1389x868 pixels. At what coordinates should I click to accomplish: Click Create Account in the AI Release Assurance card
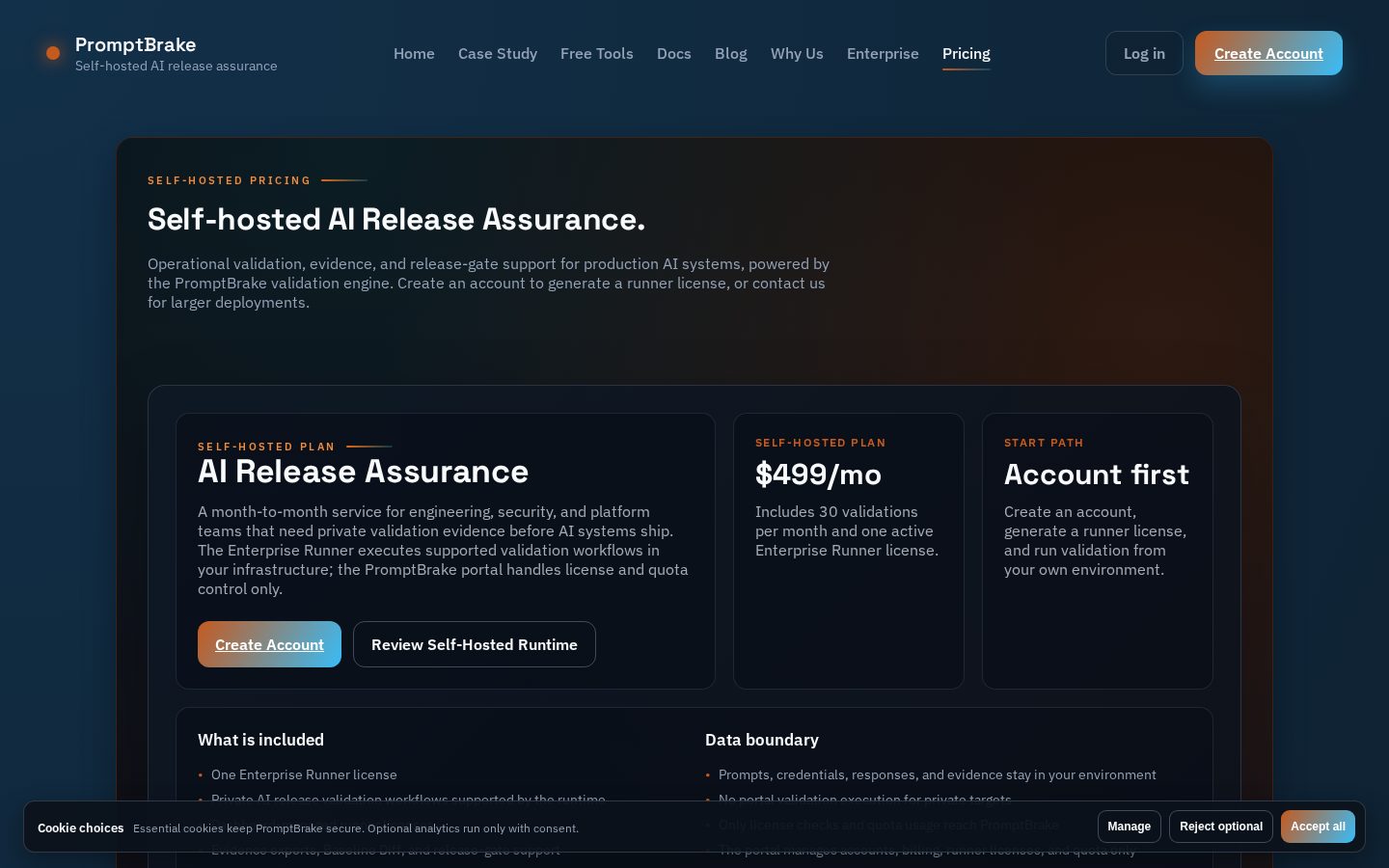pos(269,644)
